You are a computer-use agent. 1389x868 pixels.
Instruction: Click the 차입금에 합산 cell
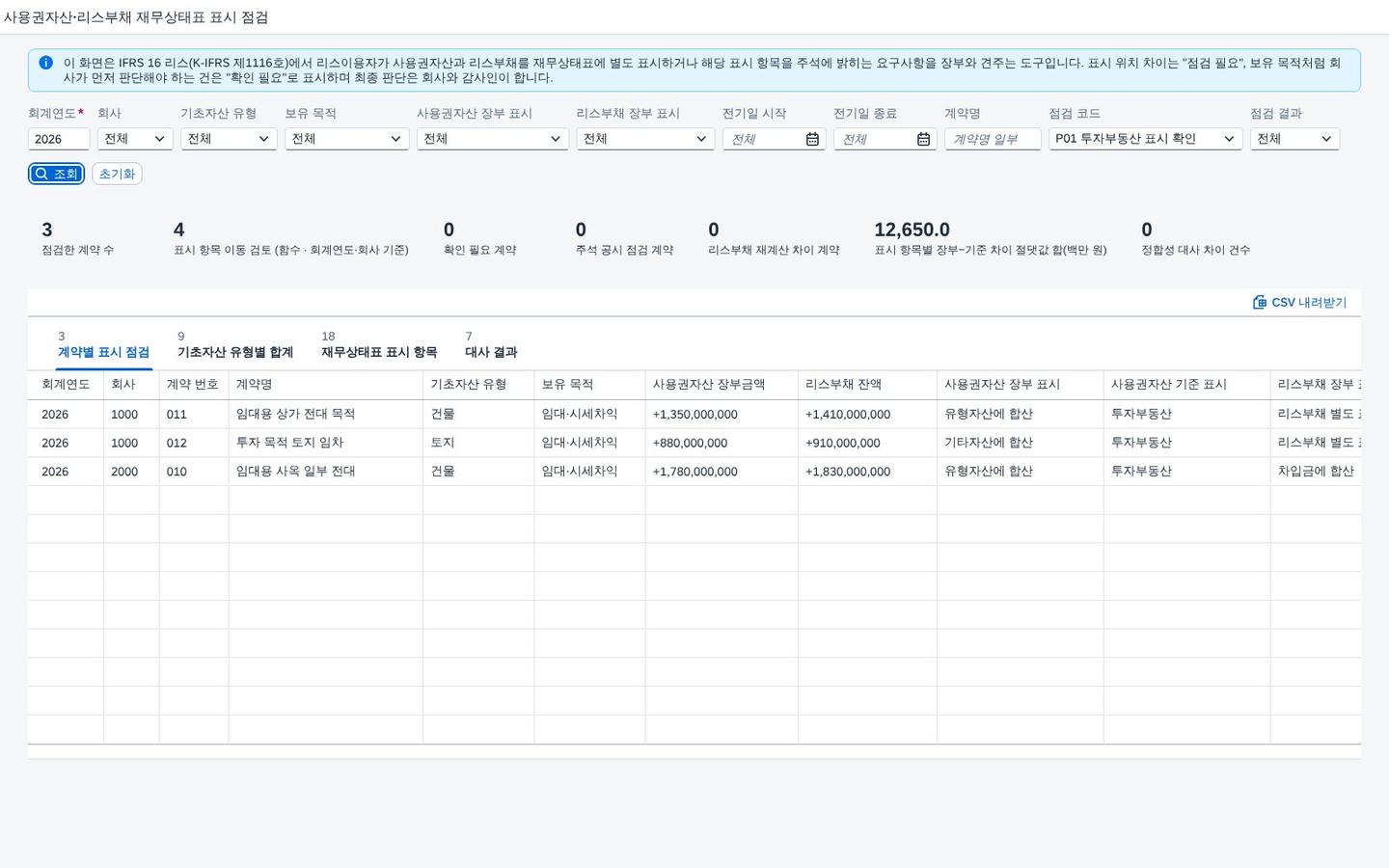click(x=1316, y=472)
